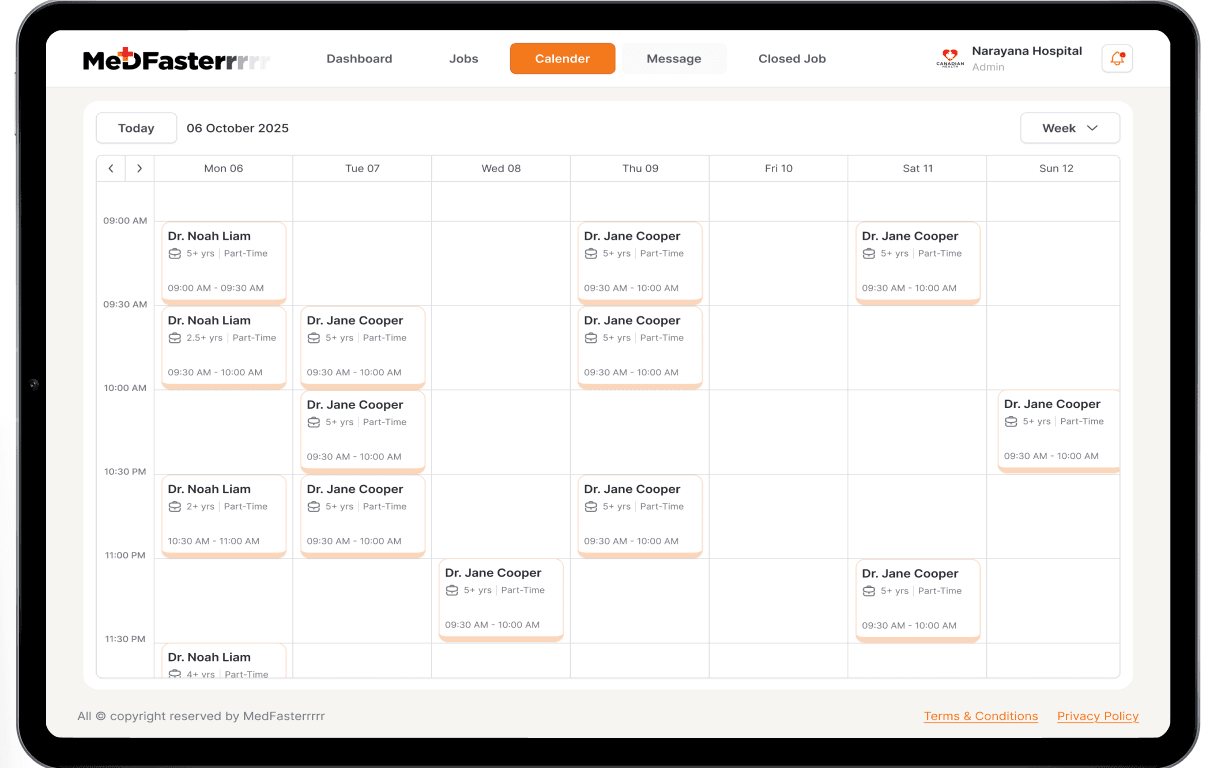This screenshot has width=1215, height=768.
Task: Click the briefcase icon on Wednesday's Dr. Jane Cooper card
Action: (451, 590)
